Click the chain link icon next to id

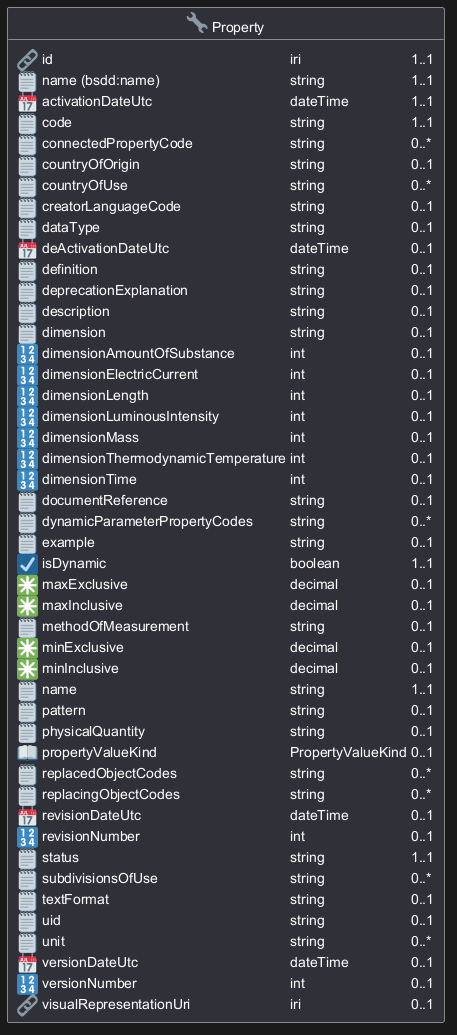click(27, 60)
